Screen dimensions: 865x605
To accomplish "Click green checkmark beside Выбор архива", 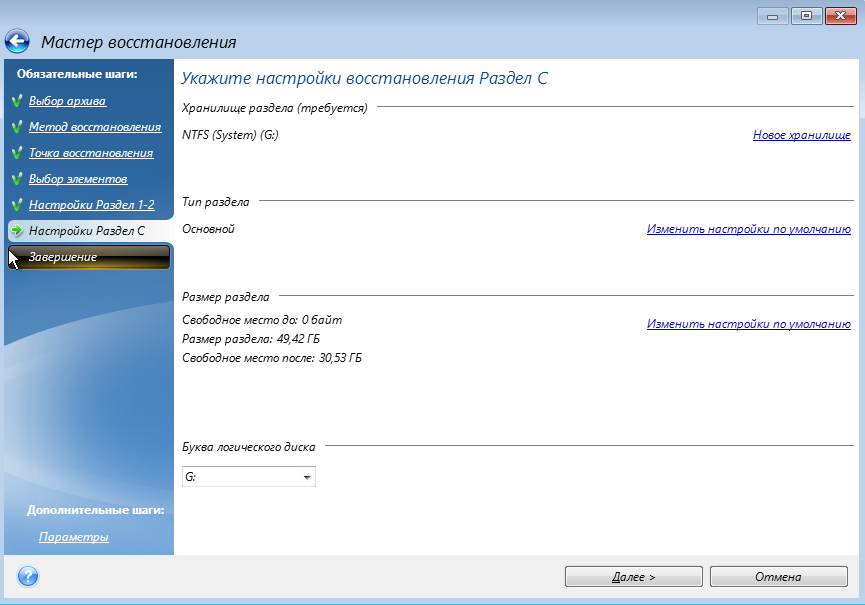I will (x=17, y=101).
